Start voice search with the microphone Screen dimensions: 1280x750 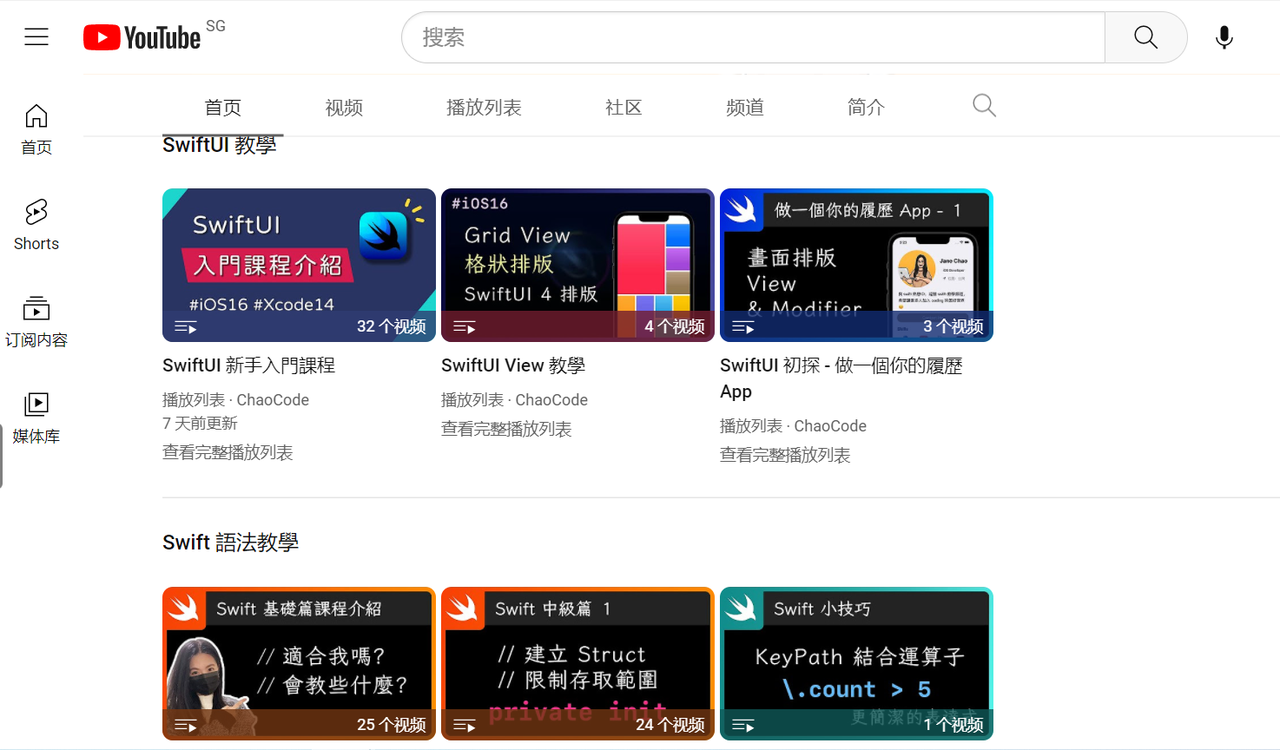pyautogui.click(x=1224, y=37)
